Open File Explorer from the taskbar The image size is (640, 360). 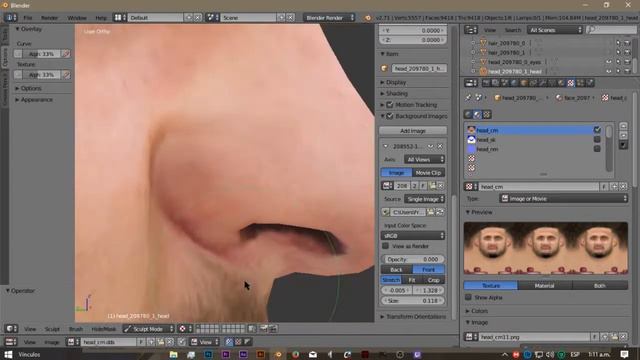(173, 354)
